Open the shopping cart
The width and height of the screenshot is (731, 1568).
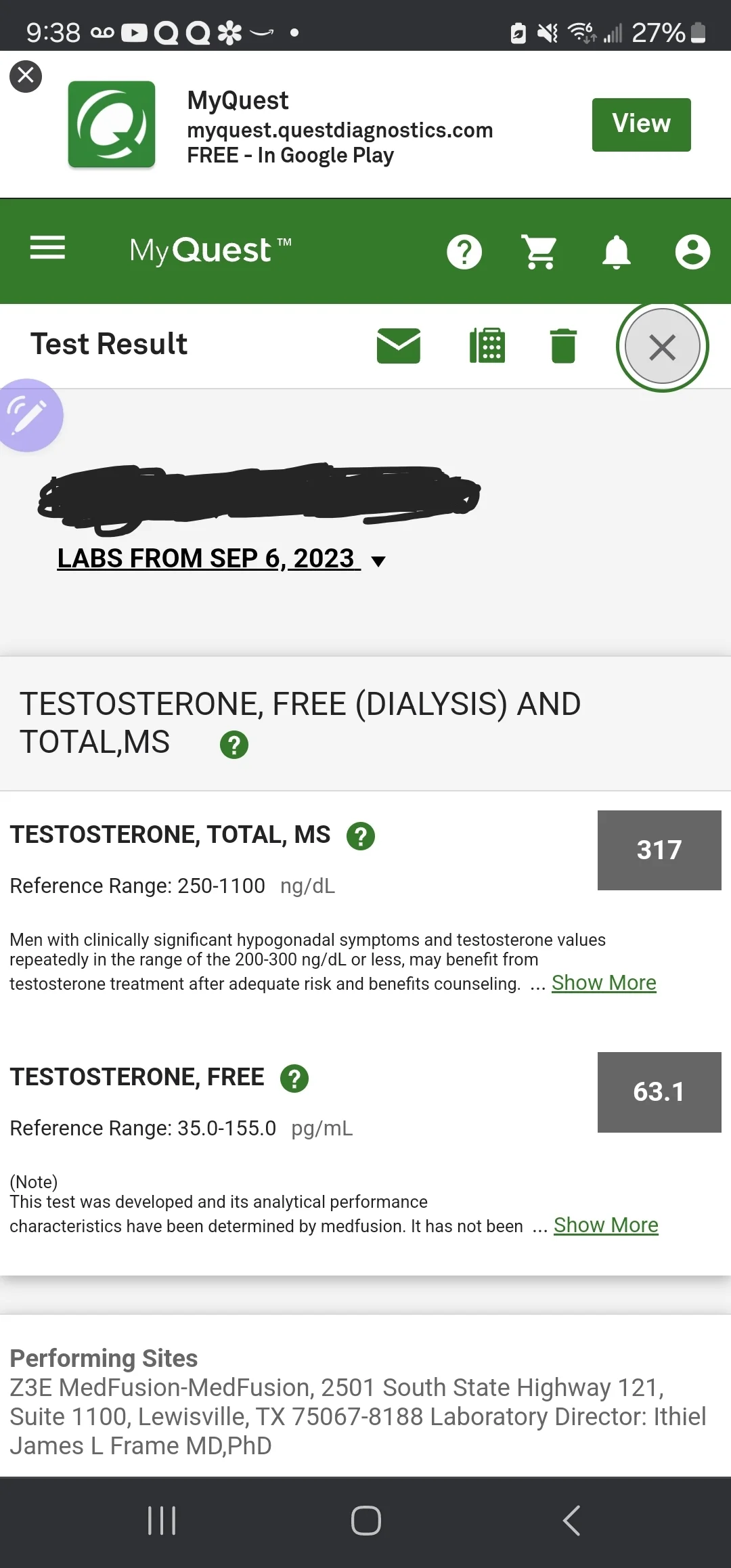540,252
